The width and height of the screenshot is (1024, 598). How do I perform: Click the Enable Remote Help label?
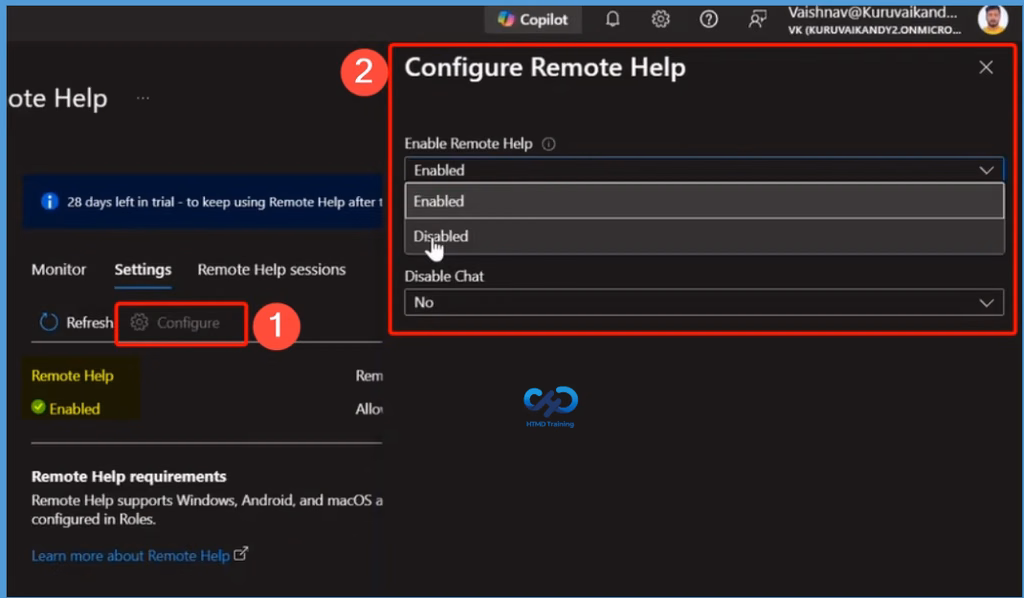coord(468,144)
